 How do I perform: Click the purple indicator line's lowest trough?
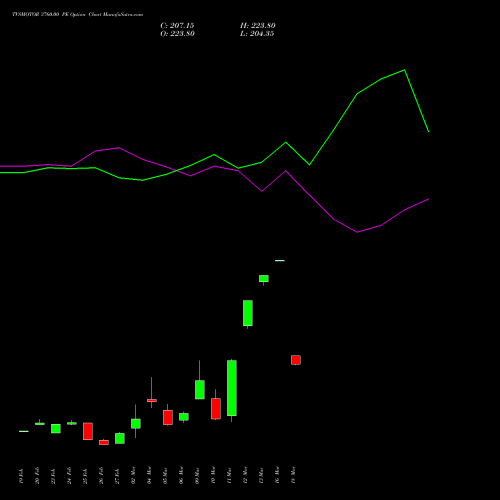click(x=357, y=232)
